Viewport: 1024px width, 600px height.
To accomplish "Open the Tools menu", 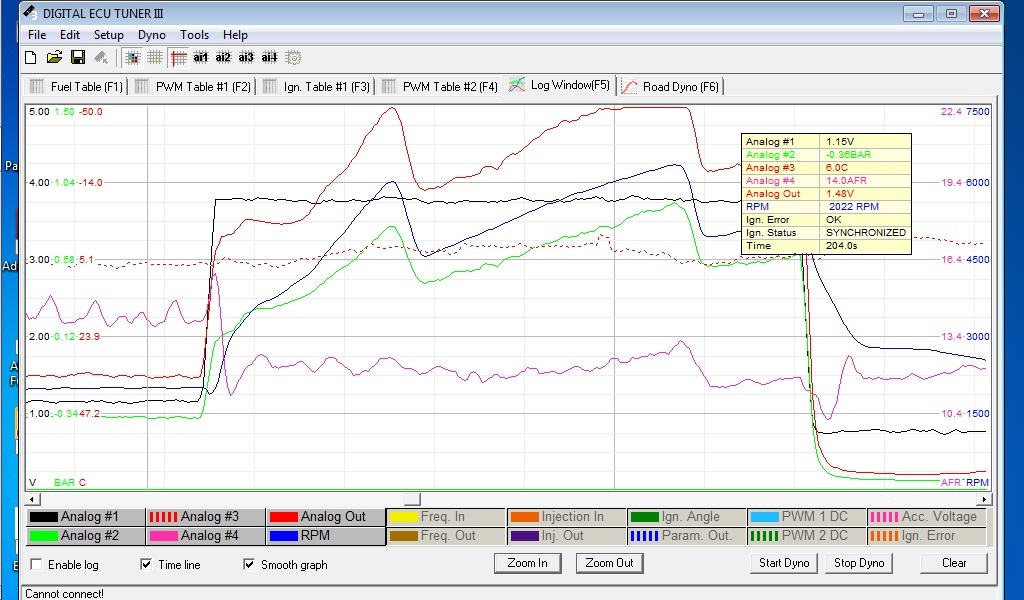I will pos(194,35).
